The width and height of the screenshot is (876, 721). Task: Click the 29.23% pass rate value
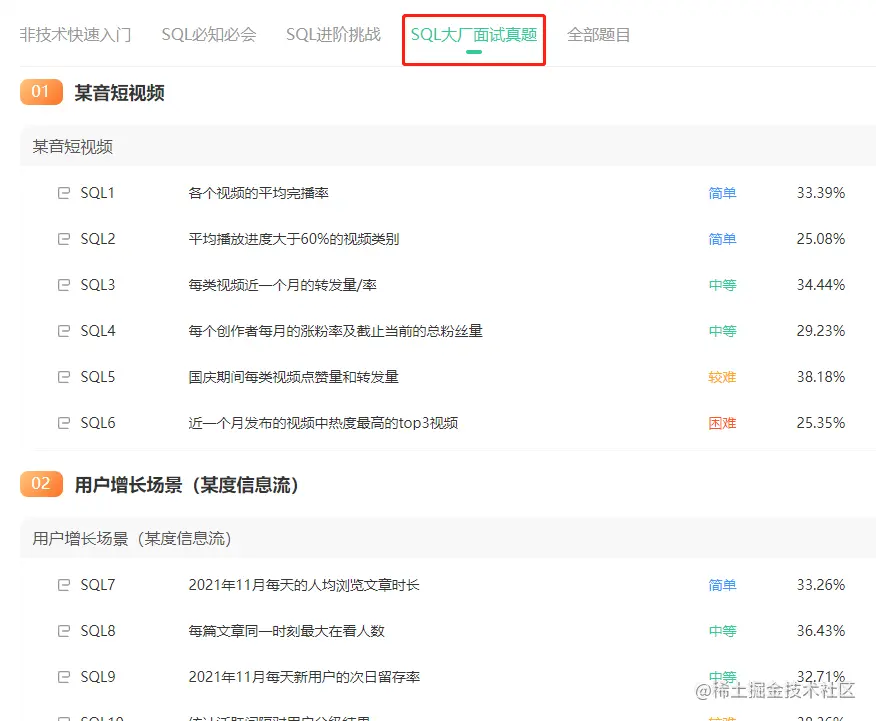[821, 331]
